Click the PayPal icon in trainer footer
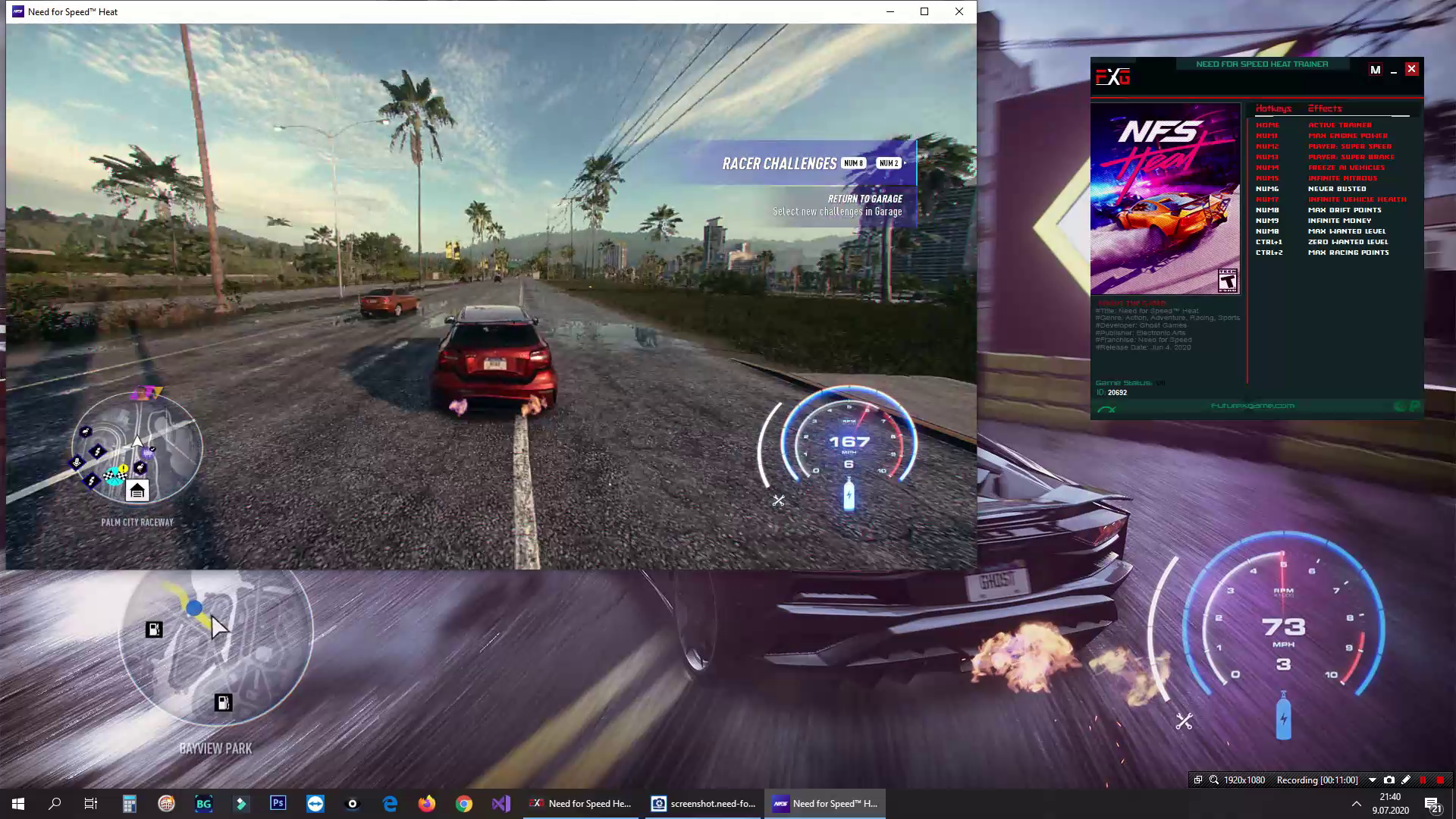 (x=1414, y=406)
